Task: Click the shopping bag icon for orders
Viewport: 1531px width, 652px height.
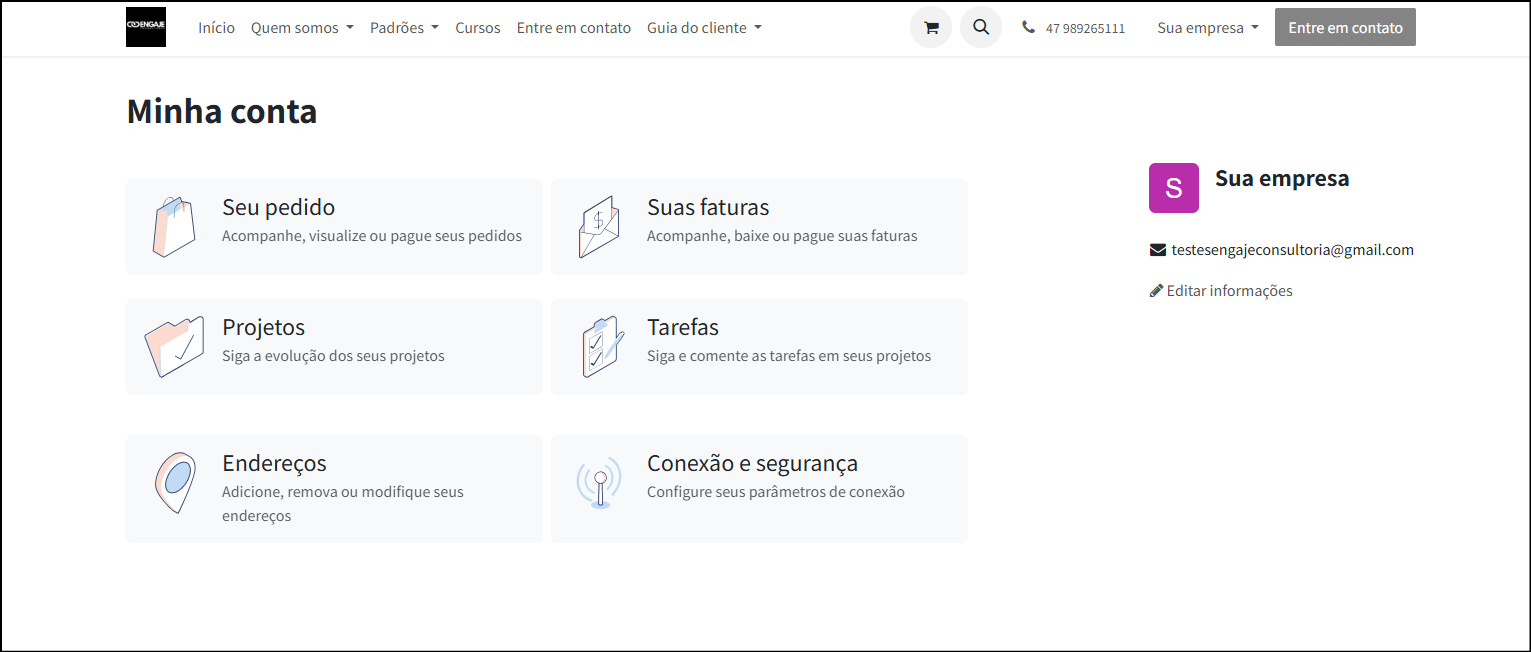Action: click(x=174, y=227)
